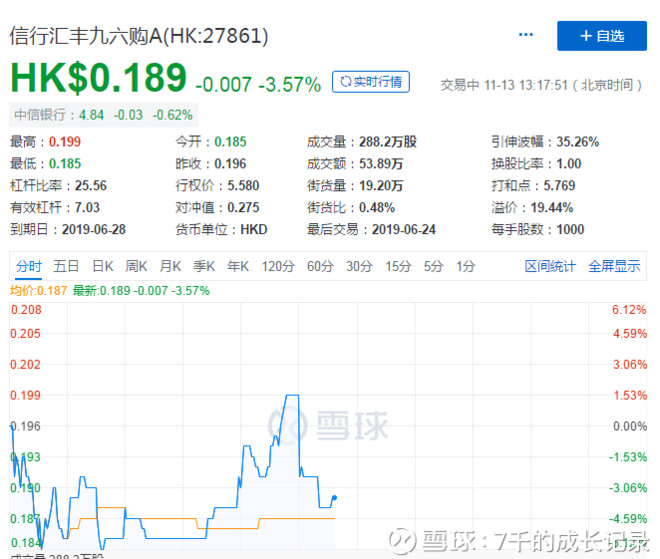
Task: Open 全屏显示 fullscreen chart
Action: (614, 266)
